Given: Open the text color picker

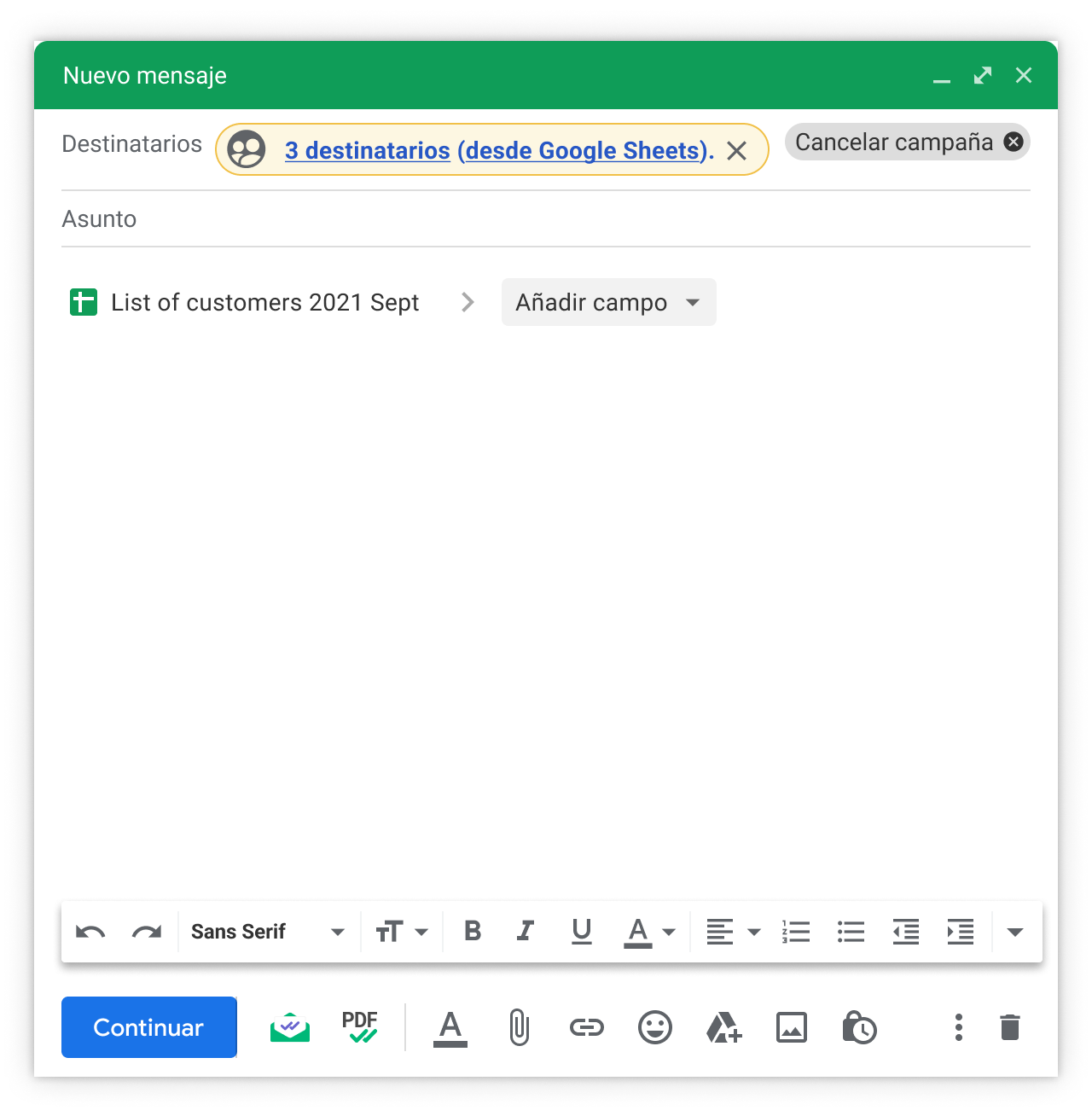Looking at the screenshot, I should click(x=650, y=932).
